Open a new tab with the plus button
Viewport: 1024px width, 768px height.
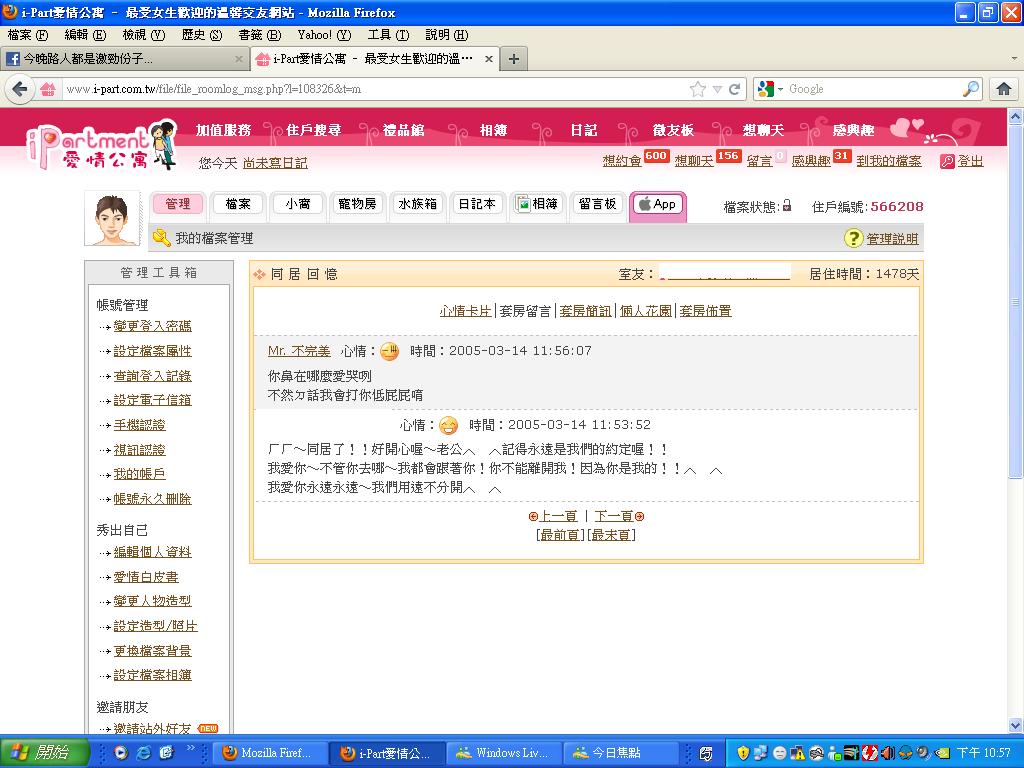click(514, 59)
